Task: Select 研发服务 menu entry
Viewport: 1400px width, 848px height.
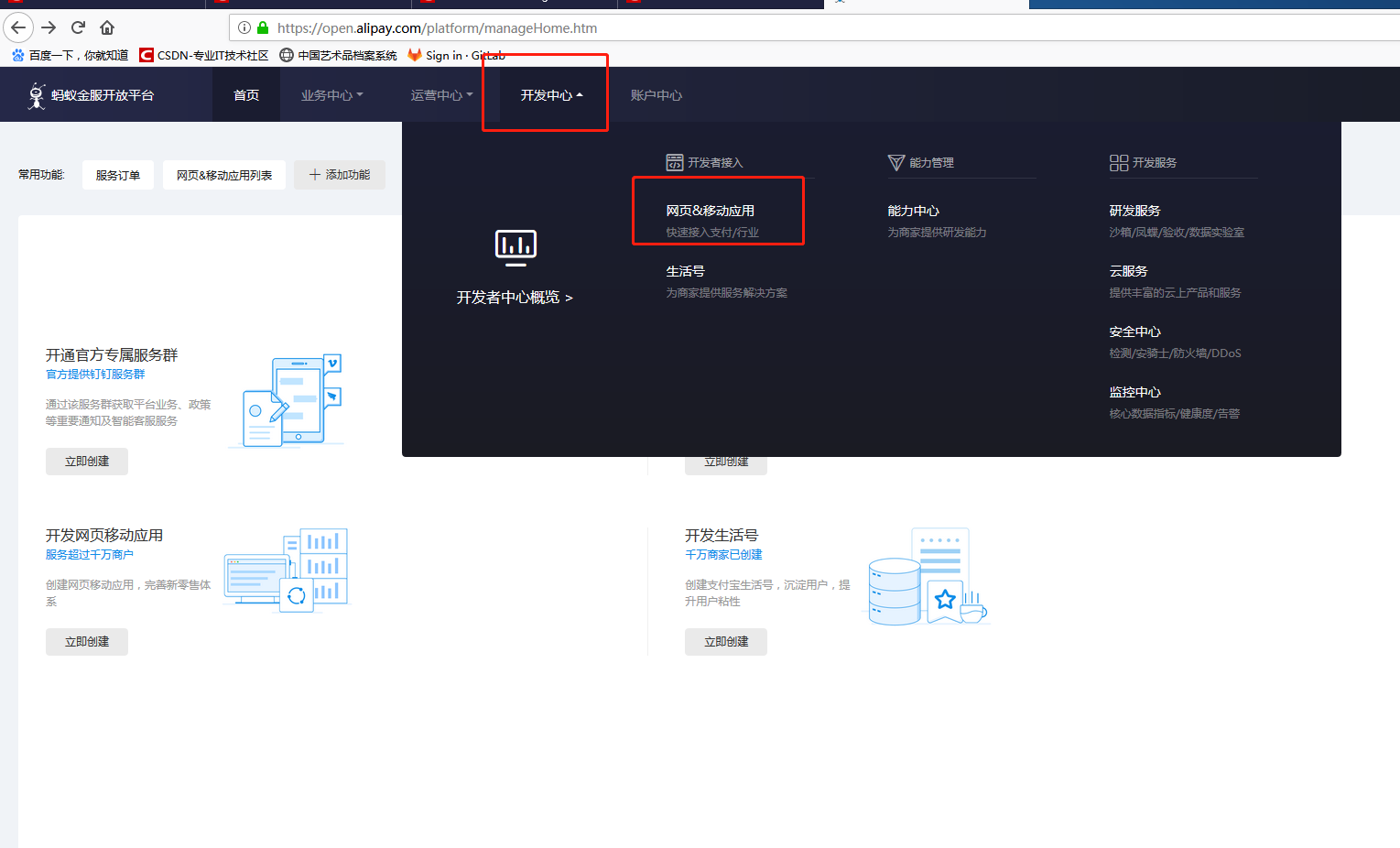Action: click(x=1134, y=211)
